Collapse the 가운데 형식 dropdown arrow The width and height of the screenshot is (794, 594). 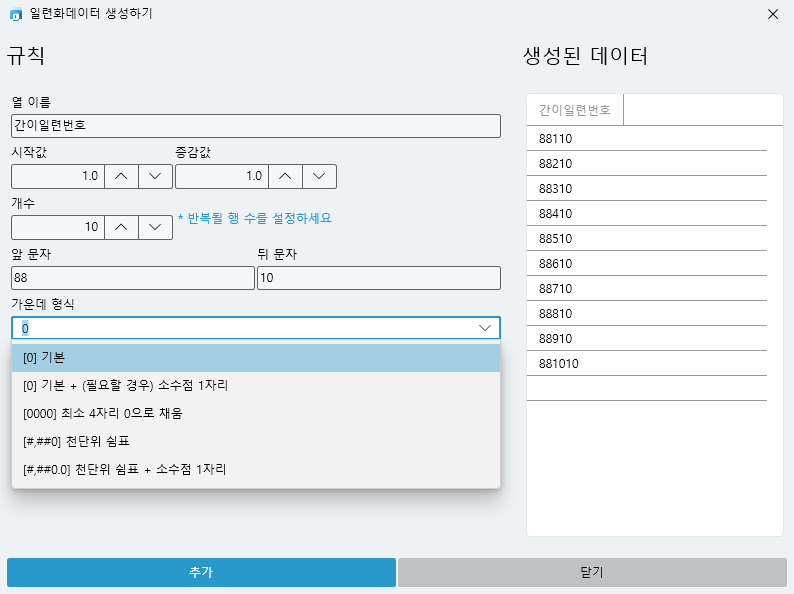pyautogui.click(x=485, y=328)
